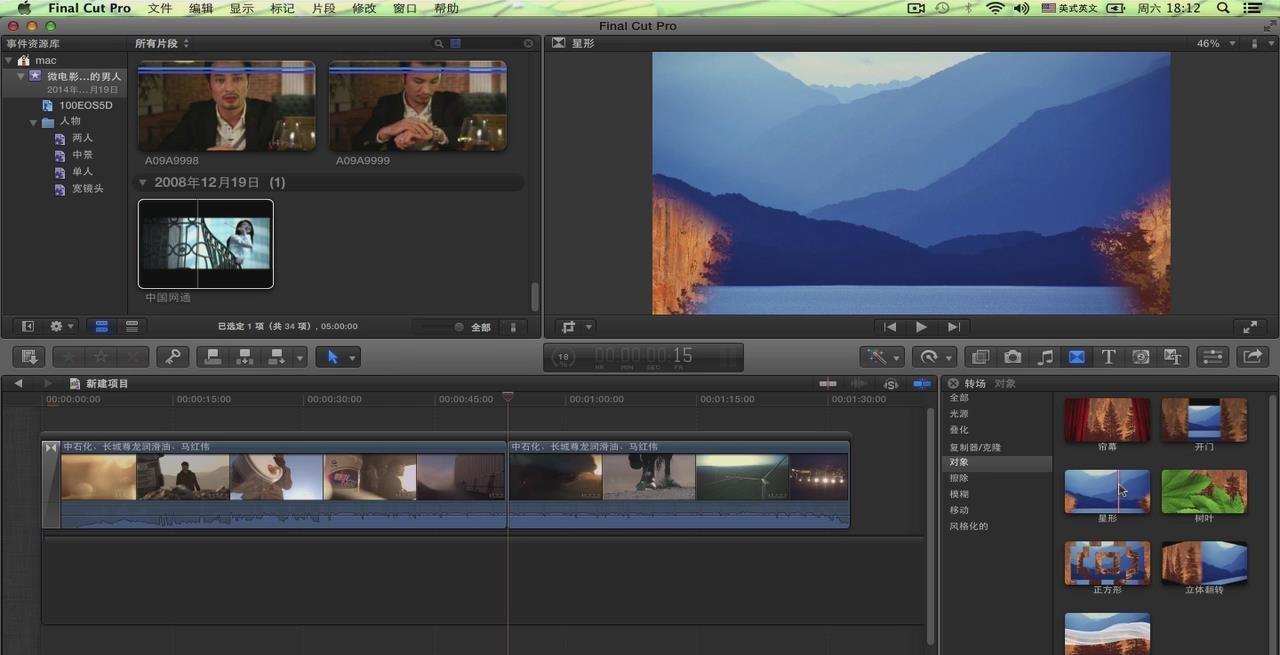Choose the 树叶 transition thumbnail

tap(1204, 492)
